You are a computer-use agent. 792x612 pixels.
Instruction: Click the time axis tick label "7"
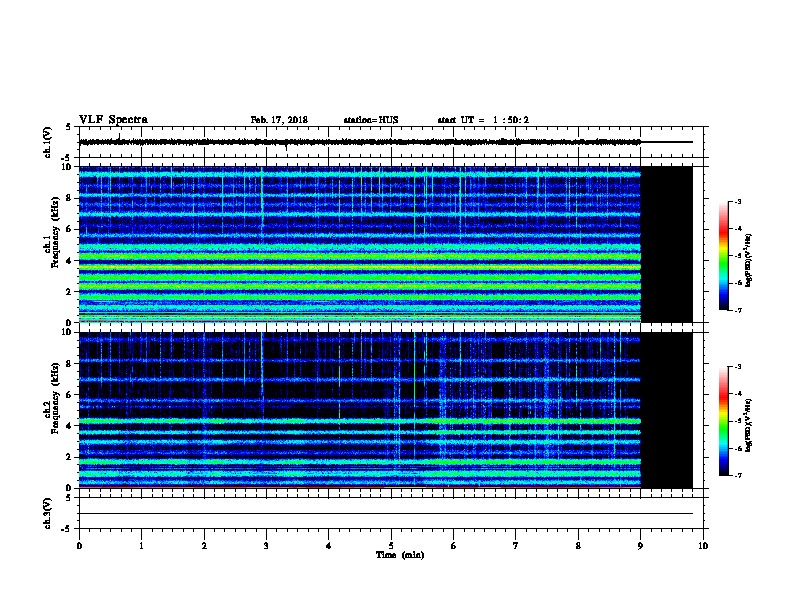tap(516, 546)
